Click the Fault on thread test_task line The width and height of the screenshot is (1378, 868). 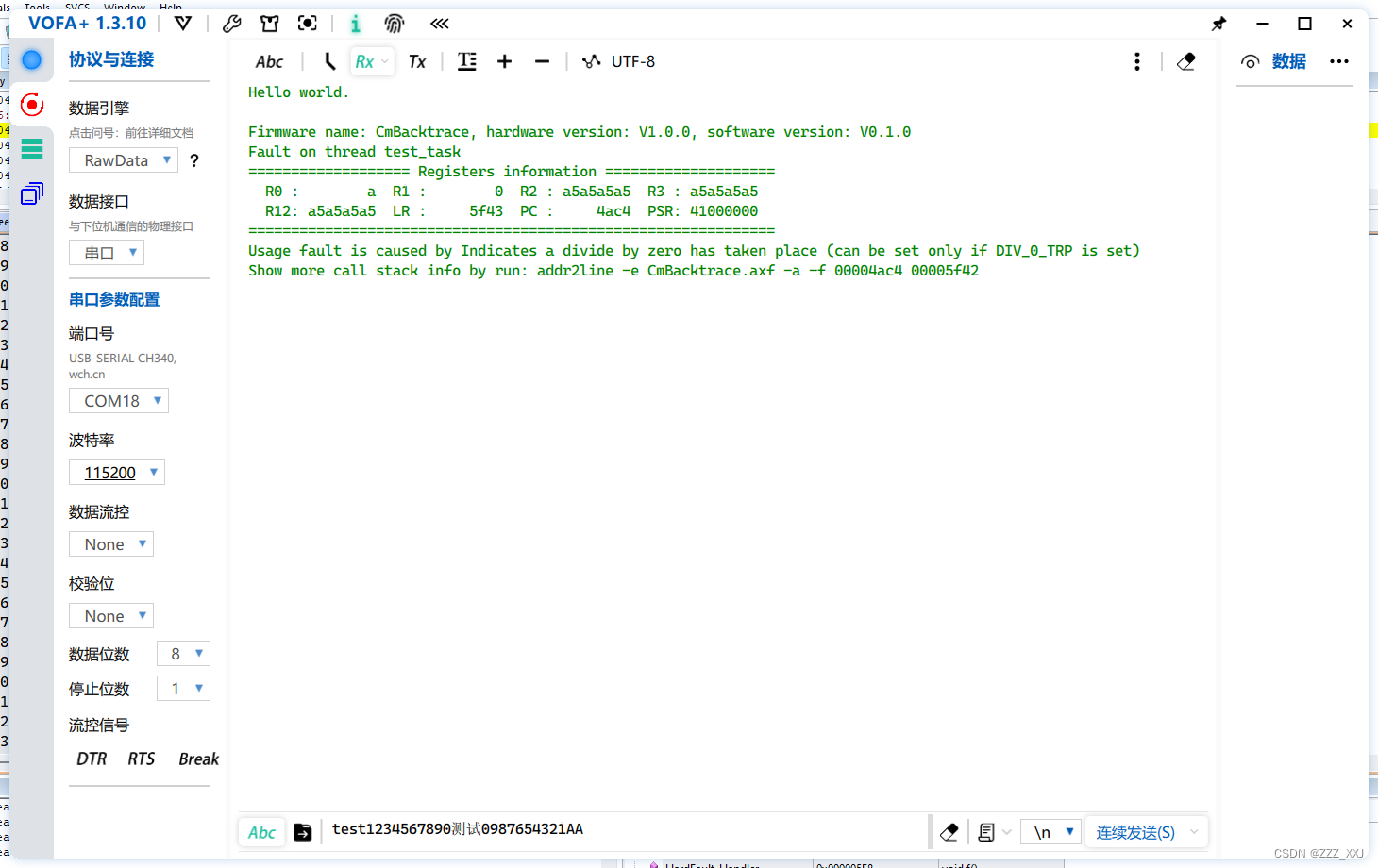[x=355, y=152]
